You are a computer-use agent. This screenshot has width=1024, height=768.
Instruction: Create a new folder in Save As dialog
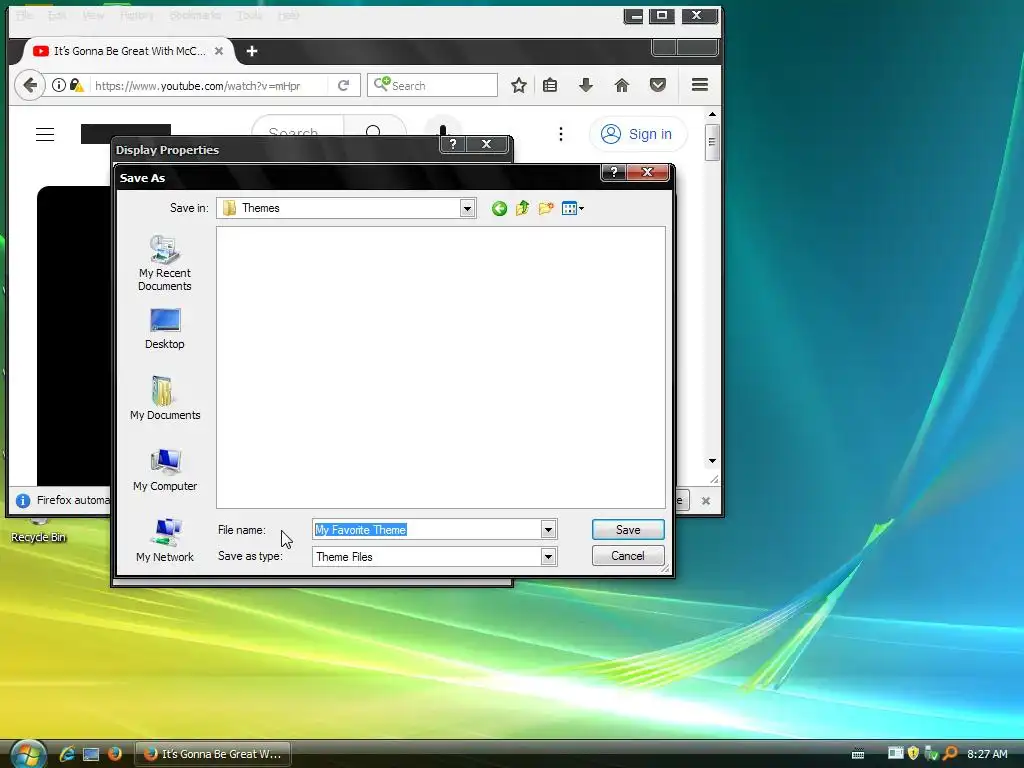pos(546,208)
